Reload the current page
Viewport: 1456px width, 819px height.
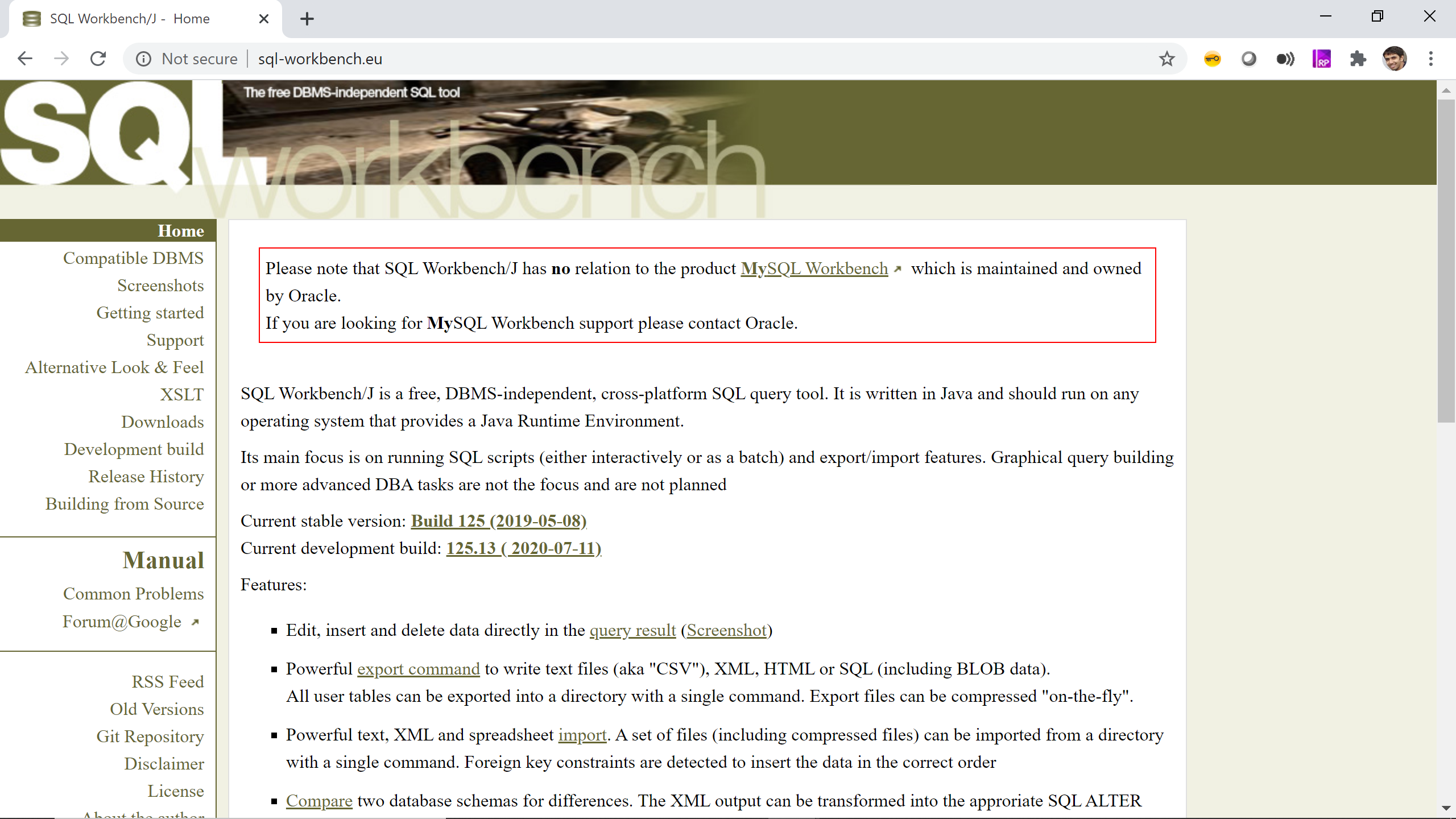coord(98,59)
